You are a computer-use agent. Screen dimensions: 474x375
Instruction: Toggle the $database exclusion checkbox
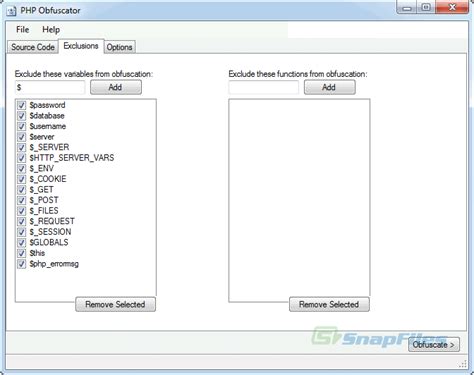pos(22,116)
